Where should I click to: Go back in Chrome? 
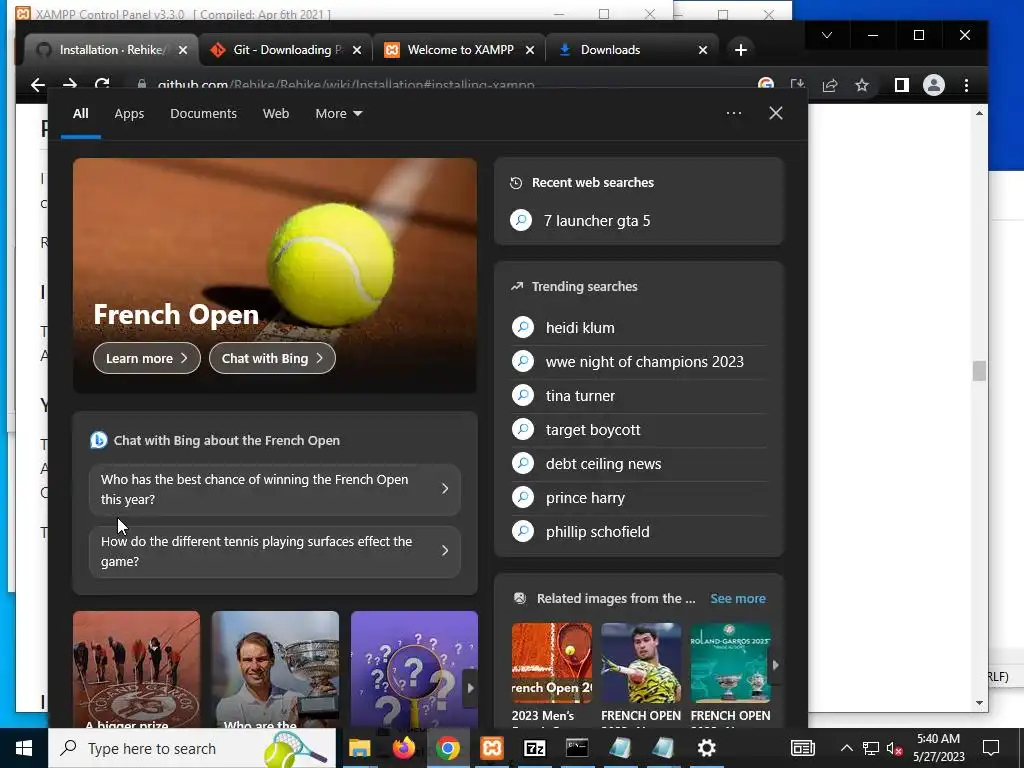pyautogui.click(x=38, y=85)
